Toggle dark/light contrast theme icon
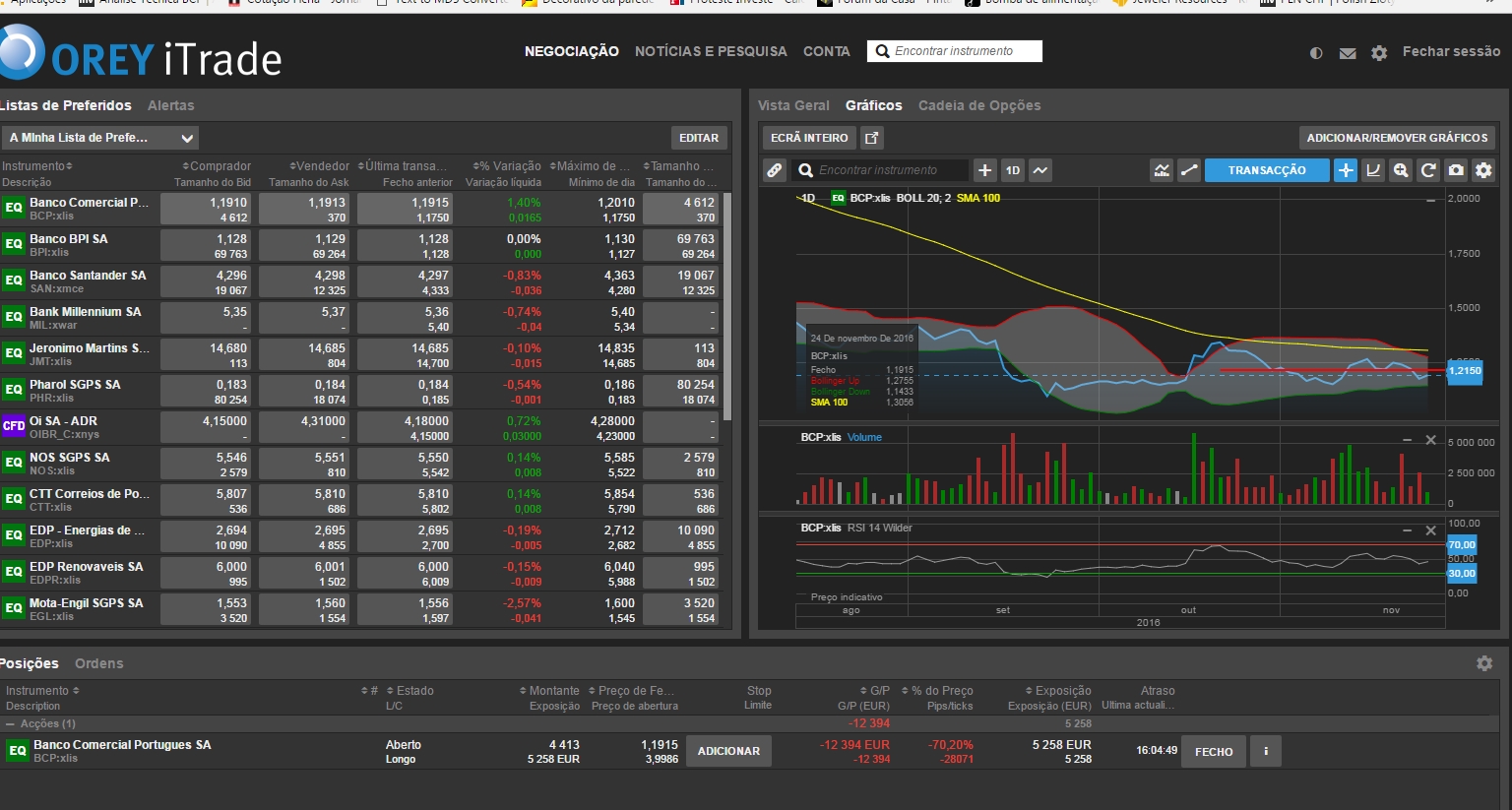1512x810 pixels. [1316, 53]
